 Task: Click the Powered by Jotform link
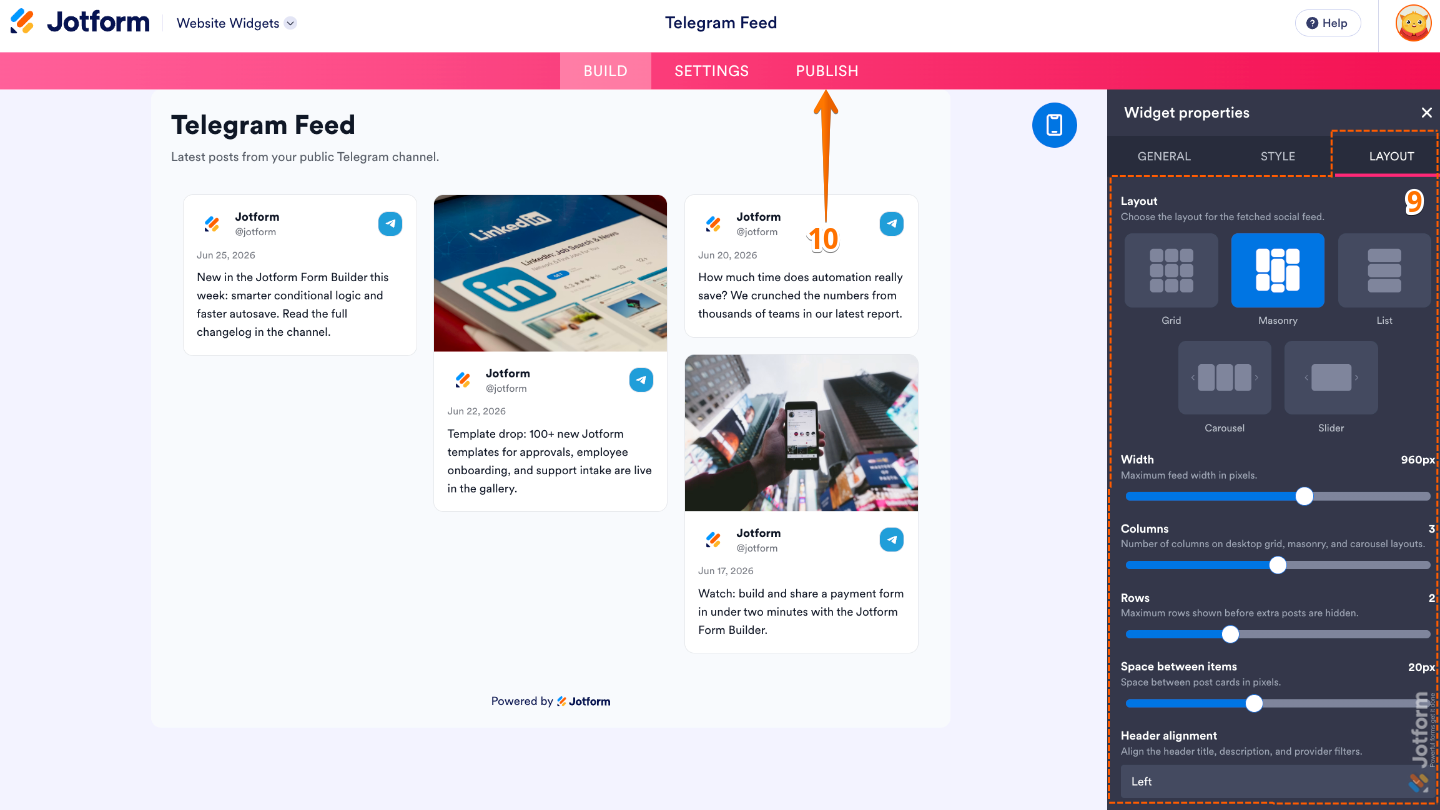(551, 701)
